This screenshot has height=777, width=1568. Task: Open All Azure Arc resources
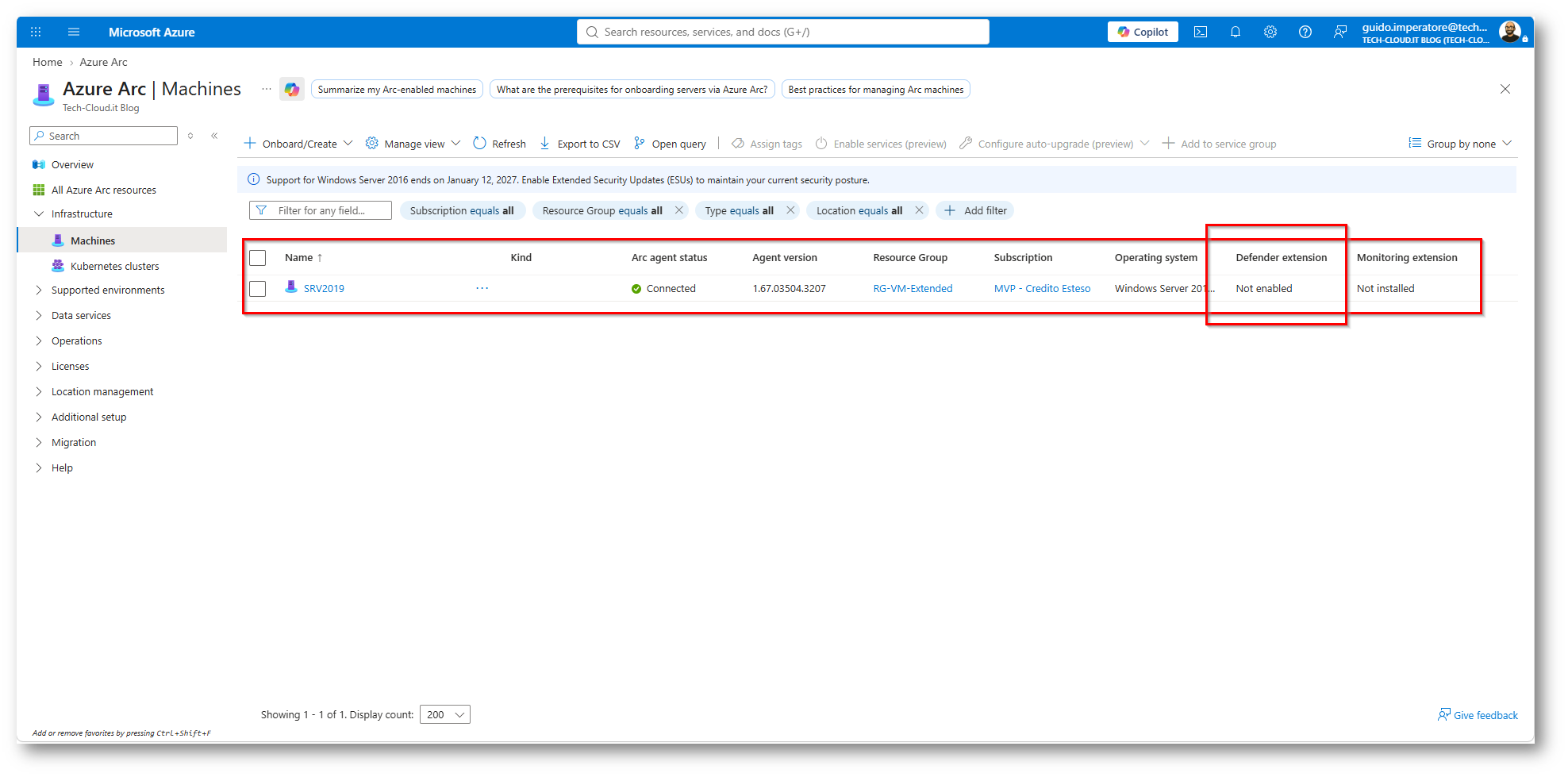(103, 190)
